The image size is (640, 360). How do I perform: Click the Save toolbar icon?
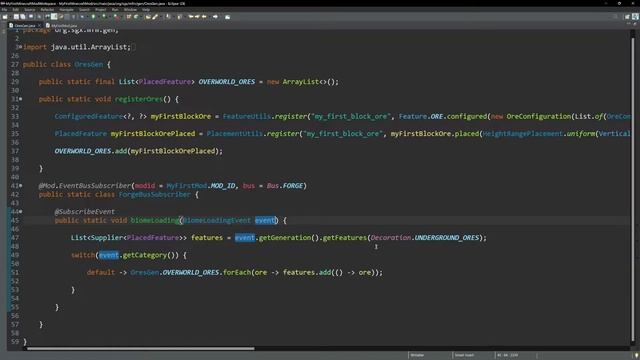[x=16, y=17]
